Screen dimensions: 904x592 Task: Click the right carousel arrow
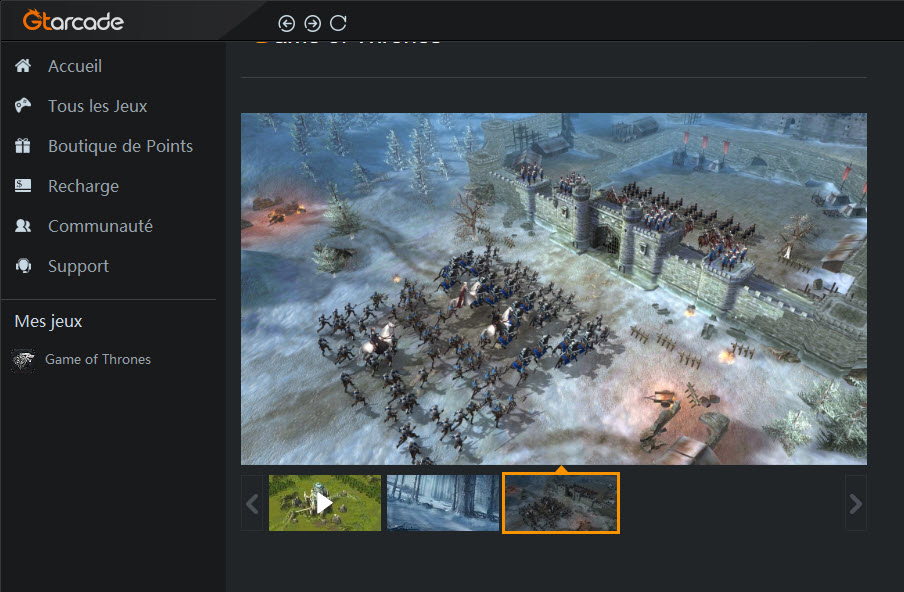(855, 503)
